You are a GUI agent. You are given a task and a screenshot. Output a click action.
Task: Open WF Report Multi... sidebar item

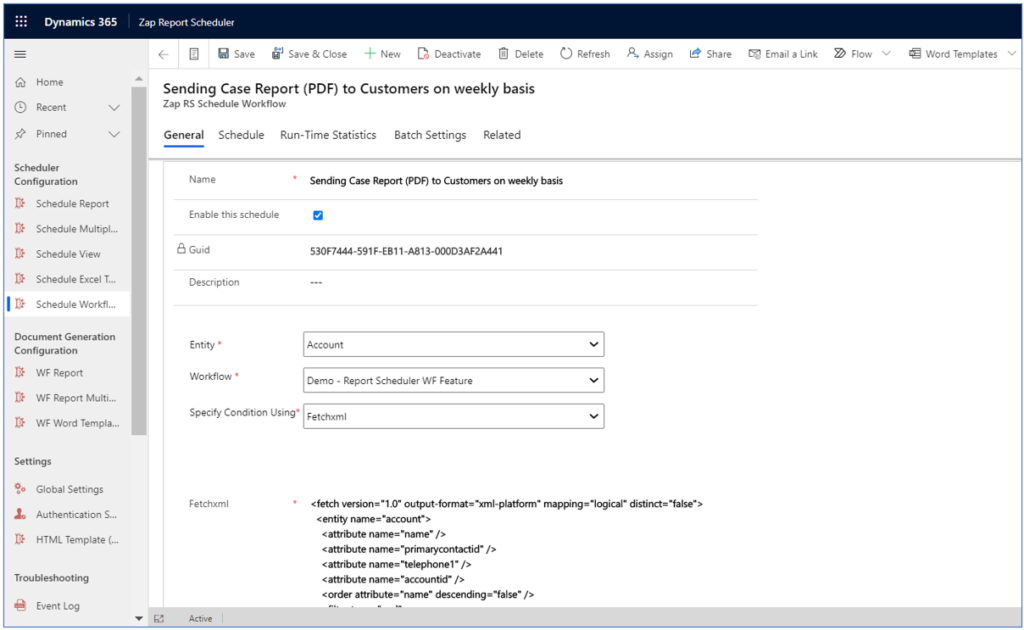(x=76, y=398)
